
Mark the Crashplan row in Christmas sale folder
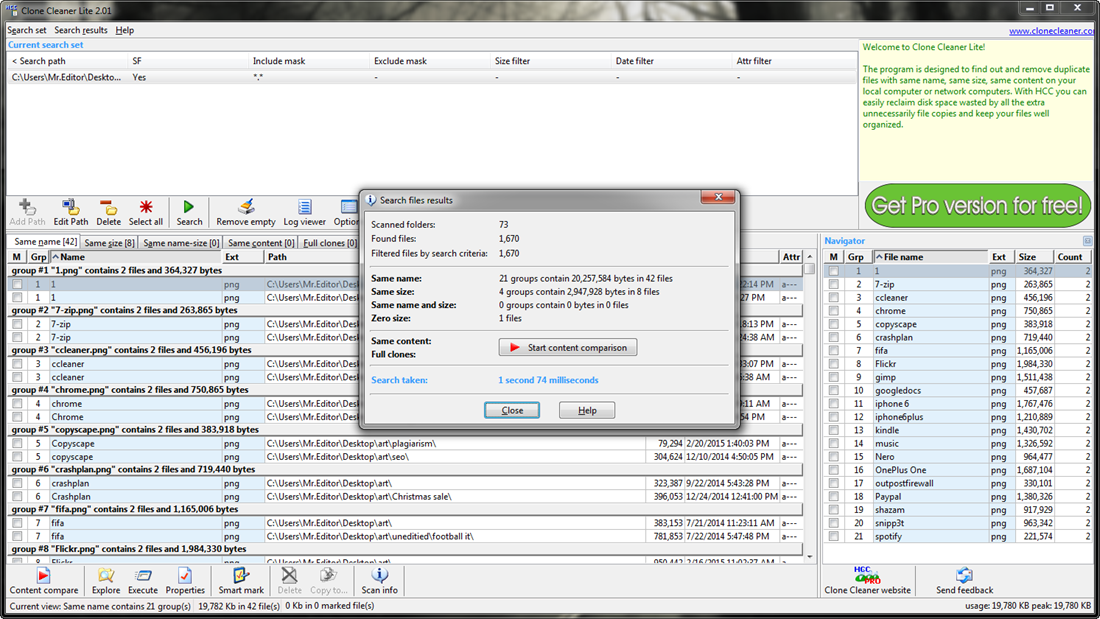(x=17, y=497)
